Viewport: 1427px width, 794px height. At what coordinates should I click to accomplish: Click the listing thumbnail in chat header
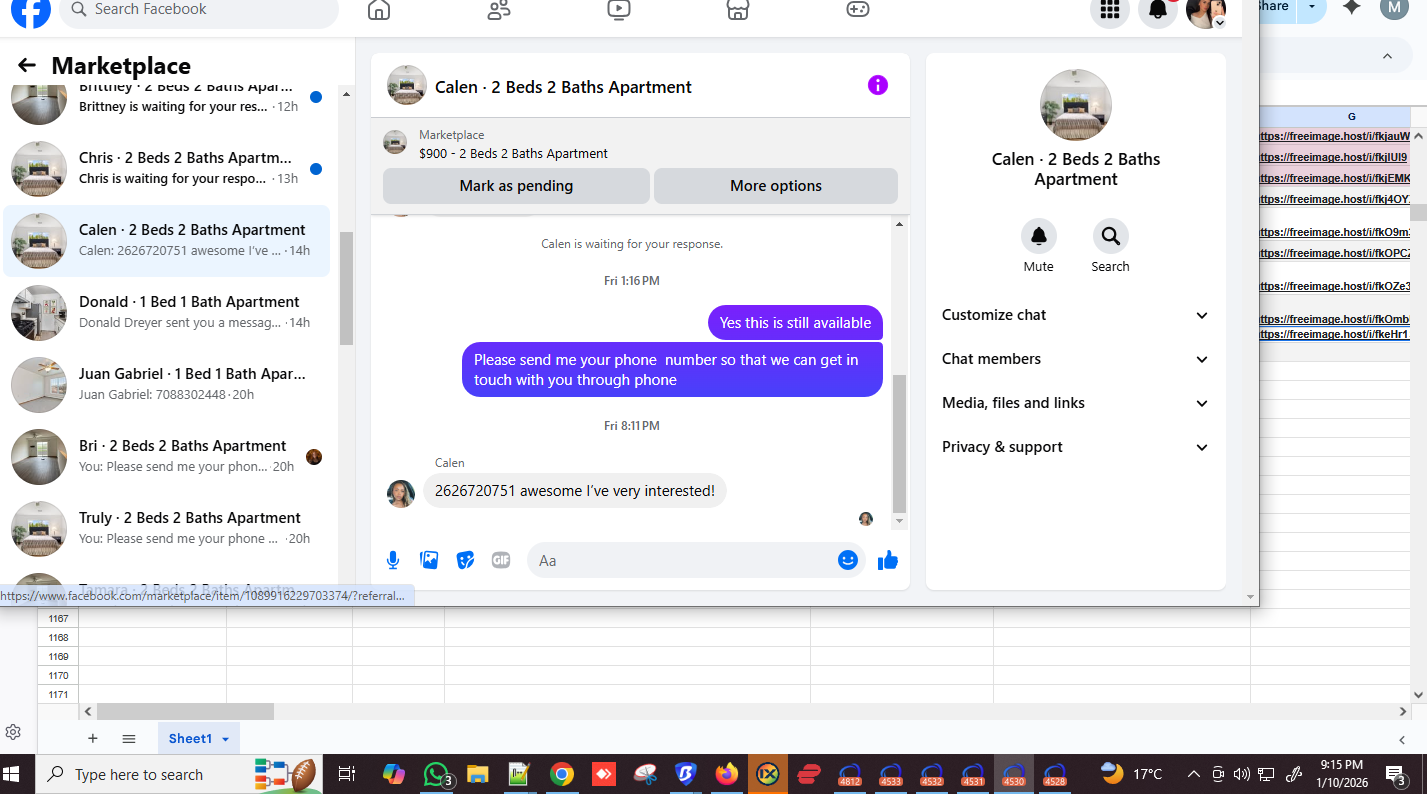407,86
